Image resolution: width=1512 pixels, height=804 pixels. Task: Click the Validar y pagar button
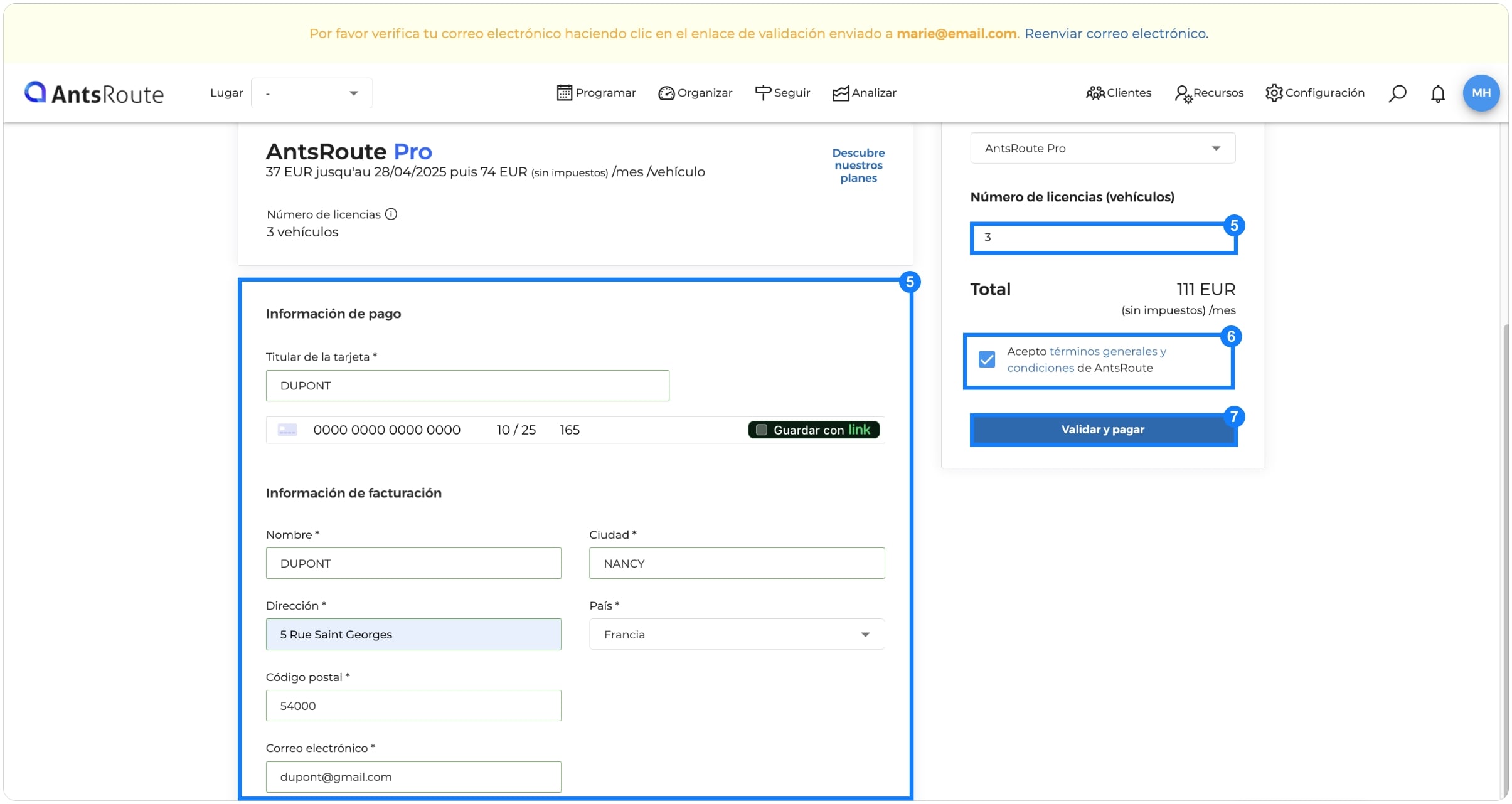point(1103,430)
